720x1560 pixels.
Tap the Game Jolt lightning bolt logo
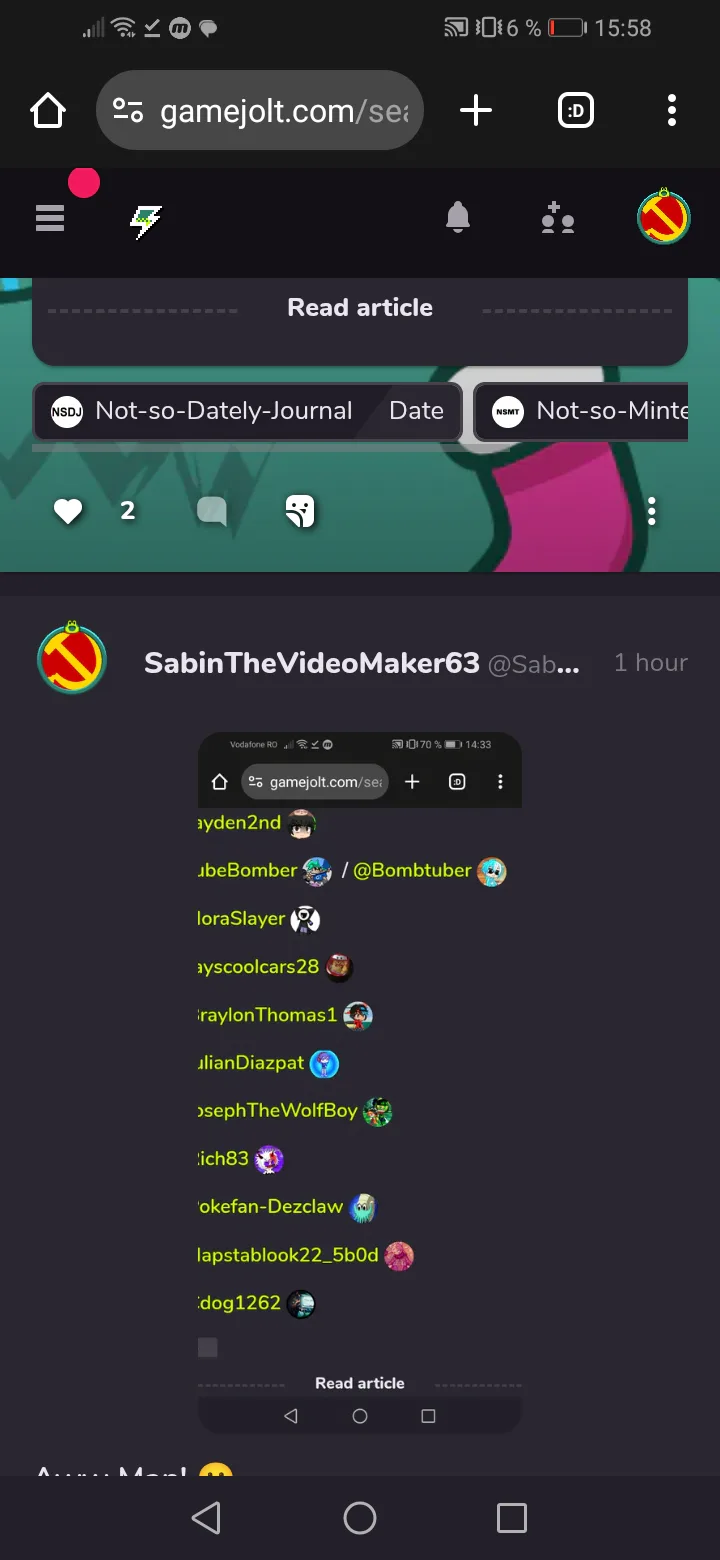[146, 221]
